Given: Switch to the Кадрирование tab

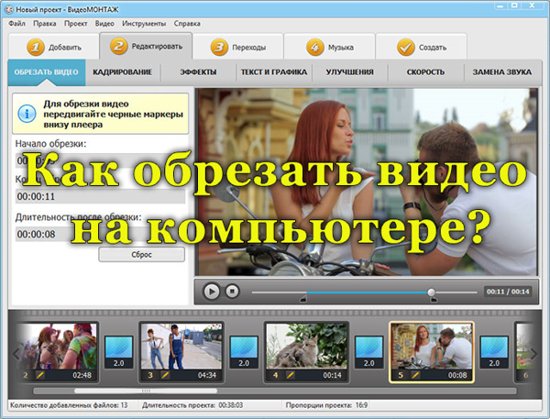Looking at the screenshot, I should pyautogui.click(x=122, y=72).
